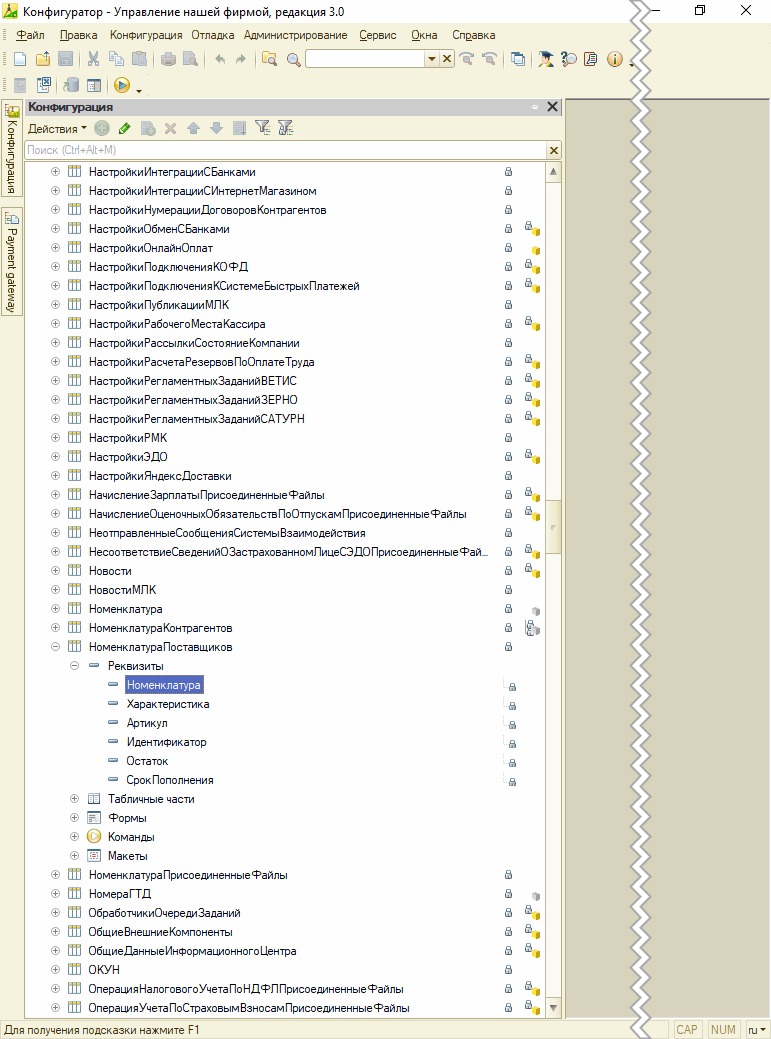771x1039 pixels.
Task: Switch to the Payment gateway side tab
Action: pos(12,262)
